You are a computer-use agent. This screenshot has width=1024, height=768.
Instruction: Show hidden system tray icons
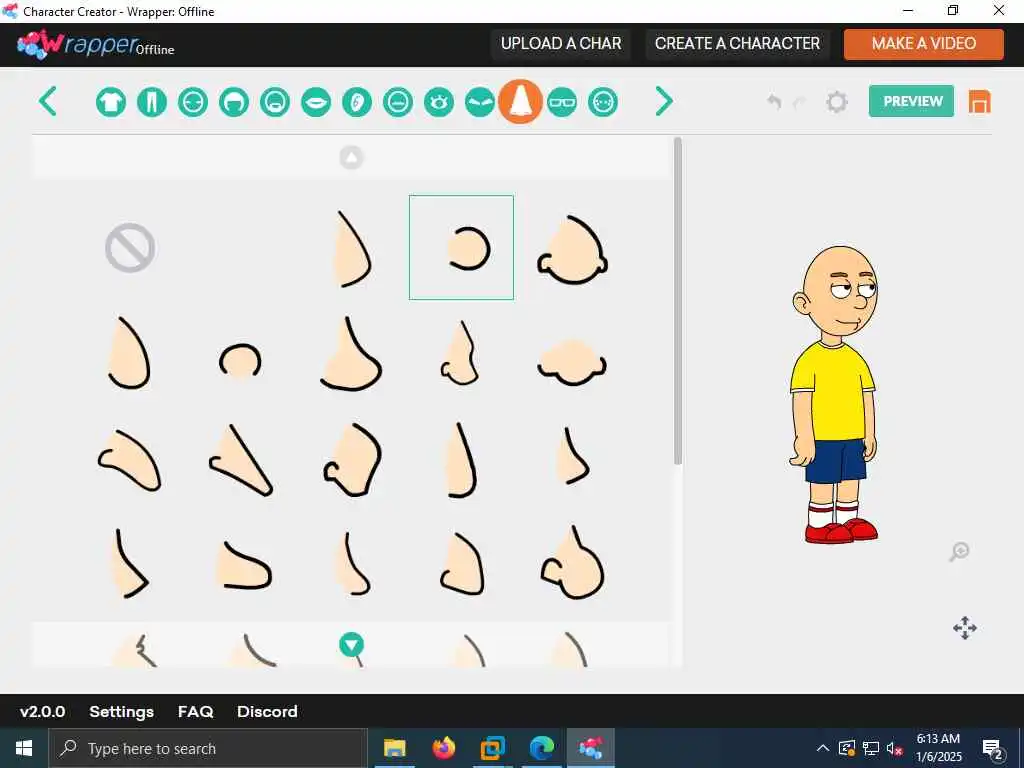823,748
